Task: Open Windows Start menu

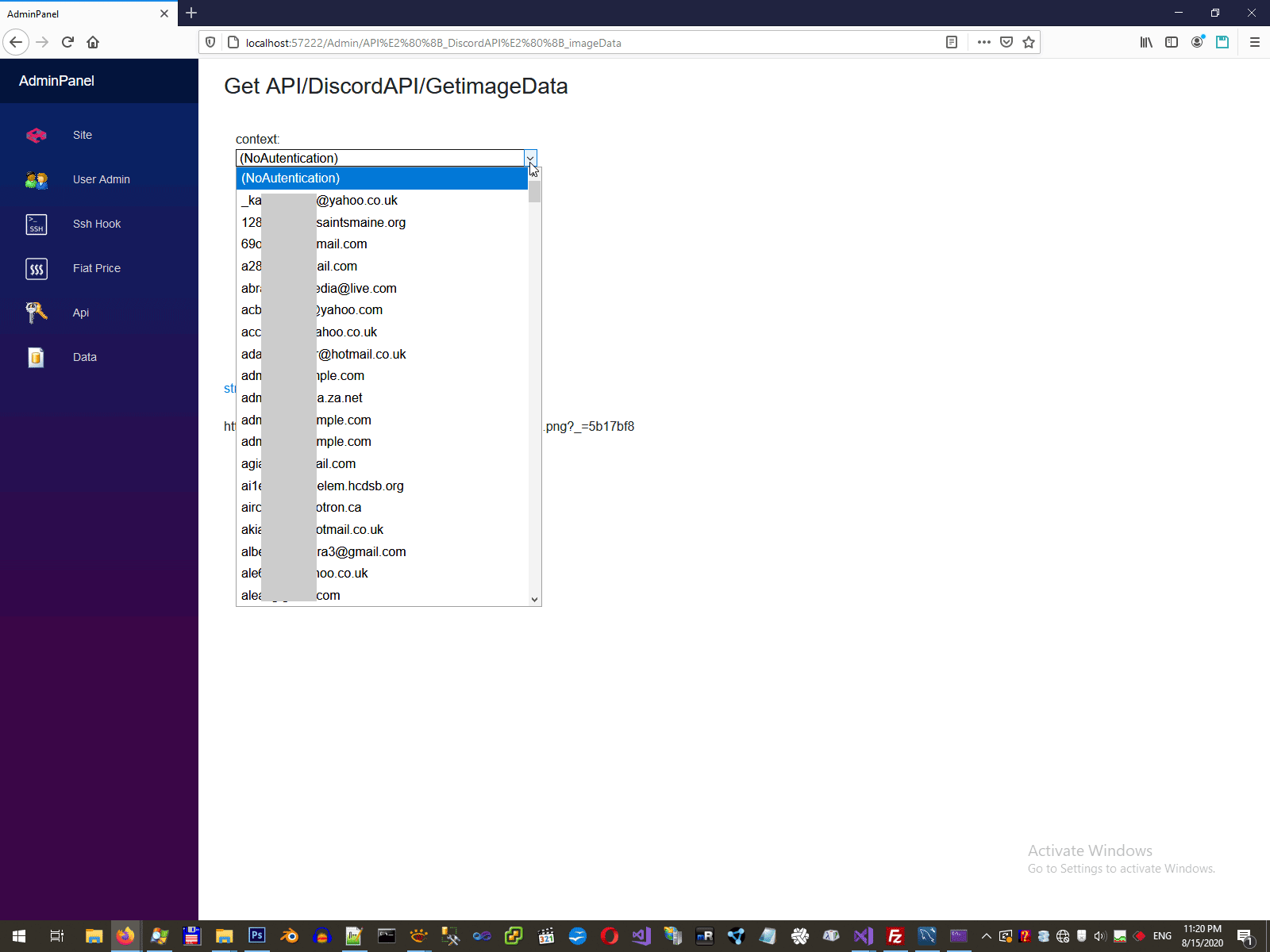Action: (19, 936)
